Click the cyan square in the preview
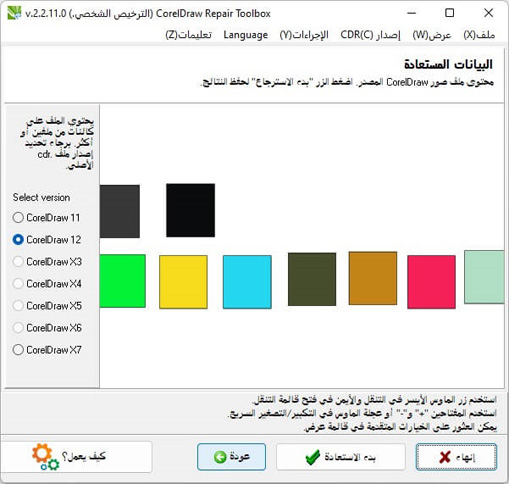This screenshot has width=509, height=484. click(x=247, y=282)
